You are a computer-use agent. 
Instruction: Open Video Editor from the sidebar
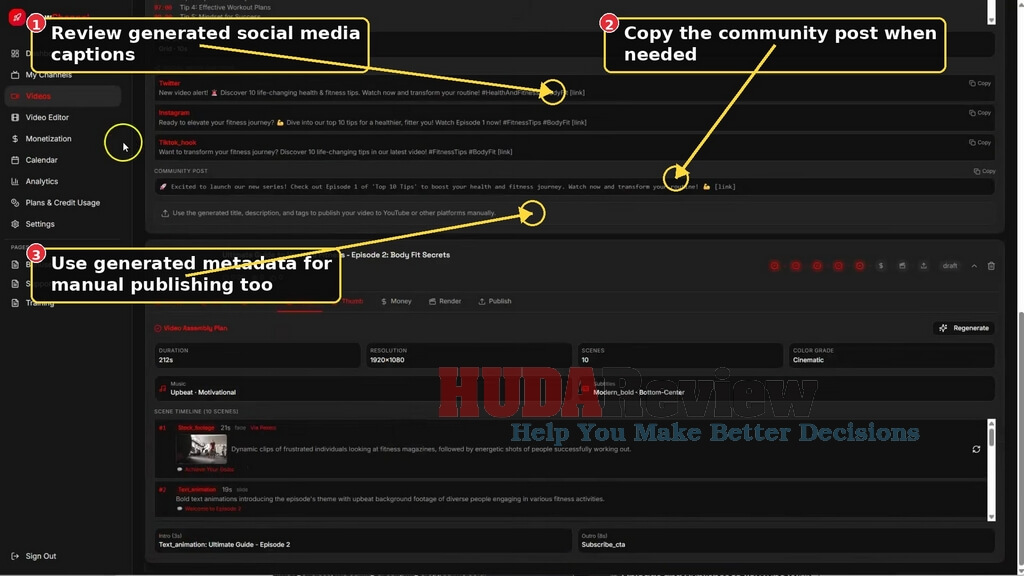click(x=47, y=118)
